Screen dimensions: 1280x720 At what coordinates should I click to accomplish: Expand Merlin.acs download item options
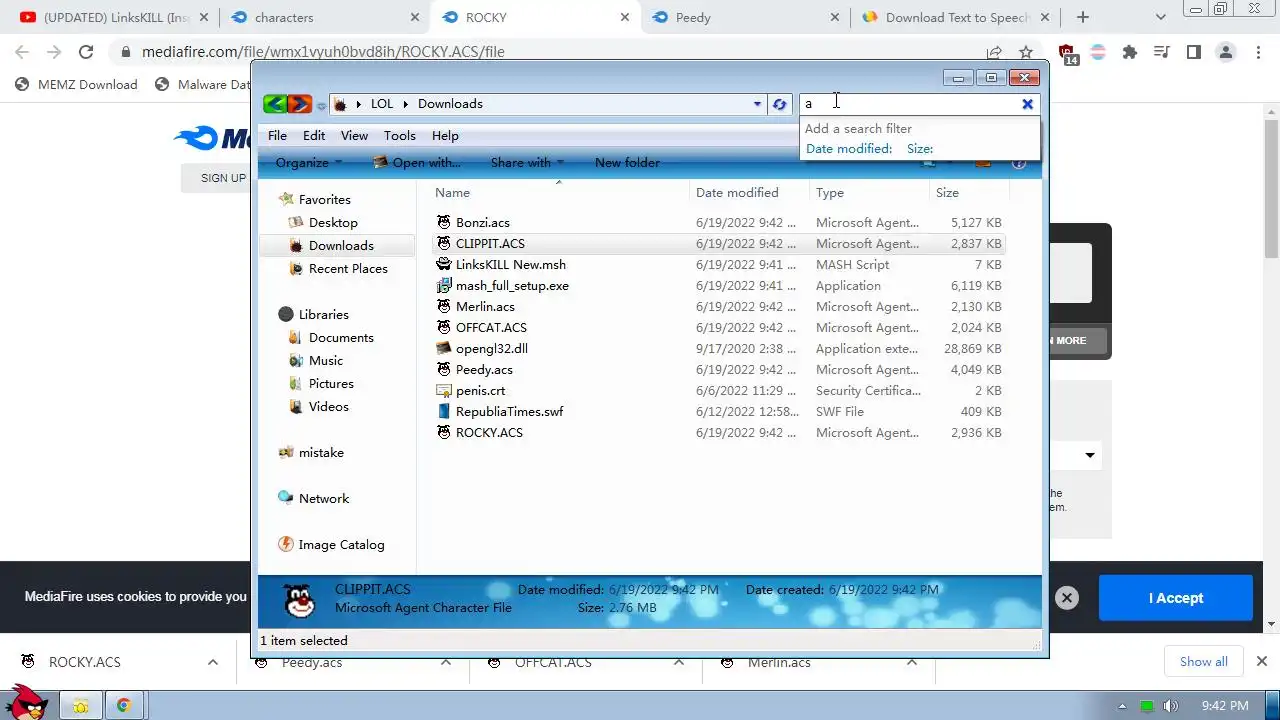point(912,662)
